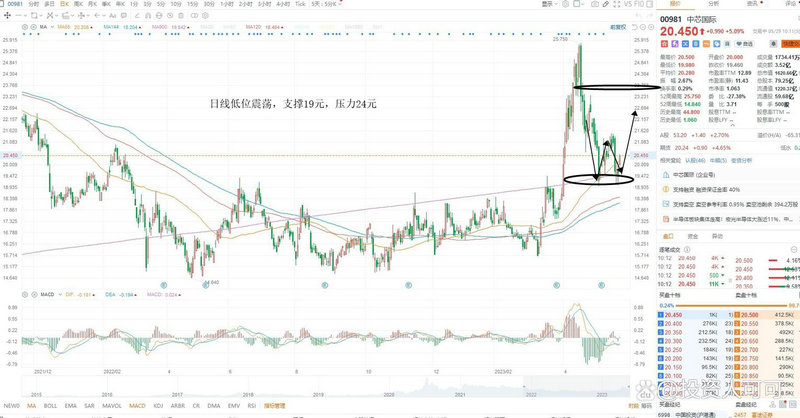Enable RSI sub-chart indicator
The image size is (800, 418).
pyautogui.click(x=252, y=406)
